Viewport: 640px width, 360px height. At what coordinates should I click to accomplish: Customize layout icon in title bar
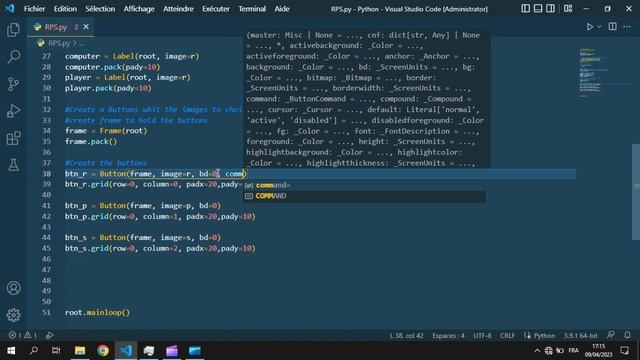[568, 9]
